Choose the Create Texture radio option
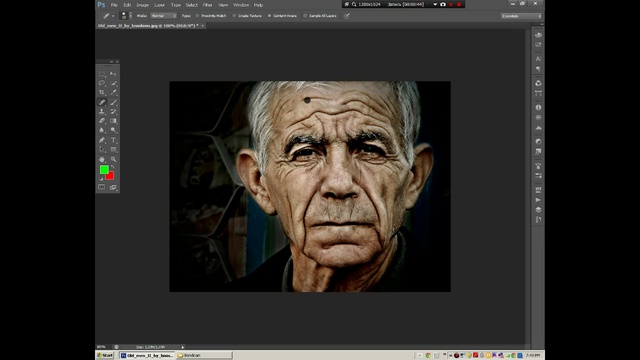 pos(247,16)
